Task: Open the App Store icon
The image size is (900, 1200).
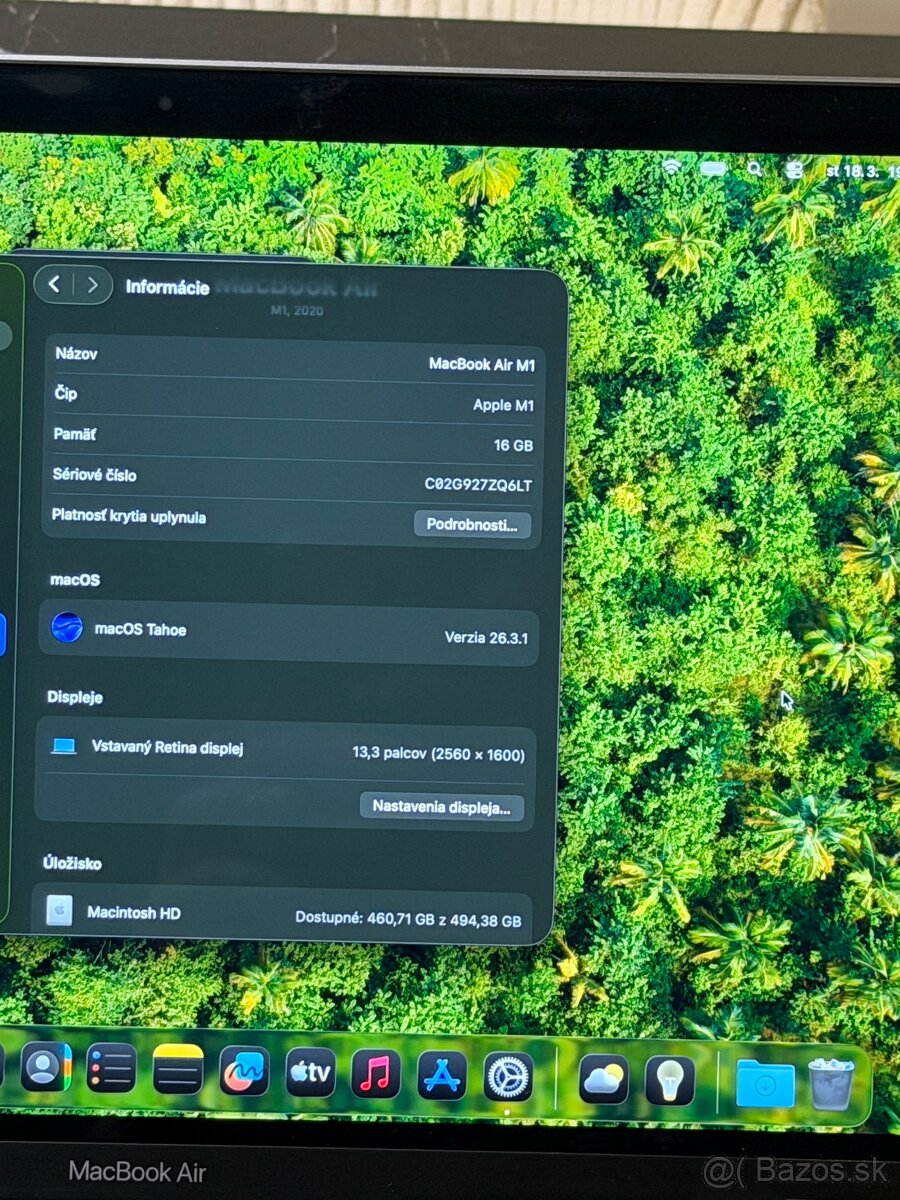Action: click(x=442, y=1076)
